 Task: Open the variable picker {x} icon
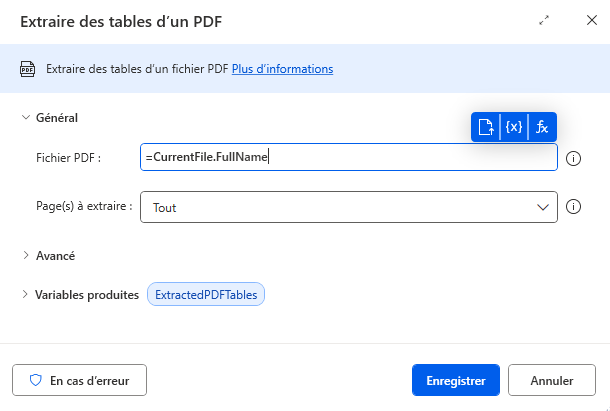[x=514, y=127]
